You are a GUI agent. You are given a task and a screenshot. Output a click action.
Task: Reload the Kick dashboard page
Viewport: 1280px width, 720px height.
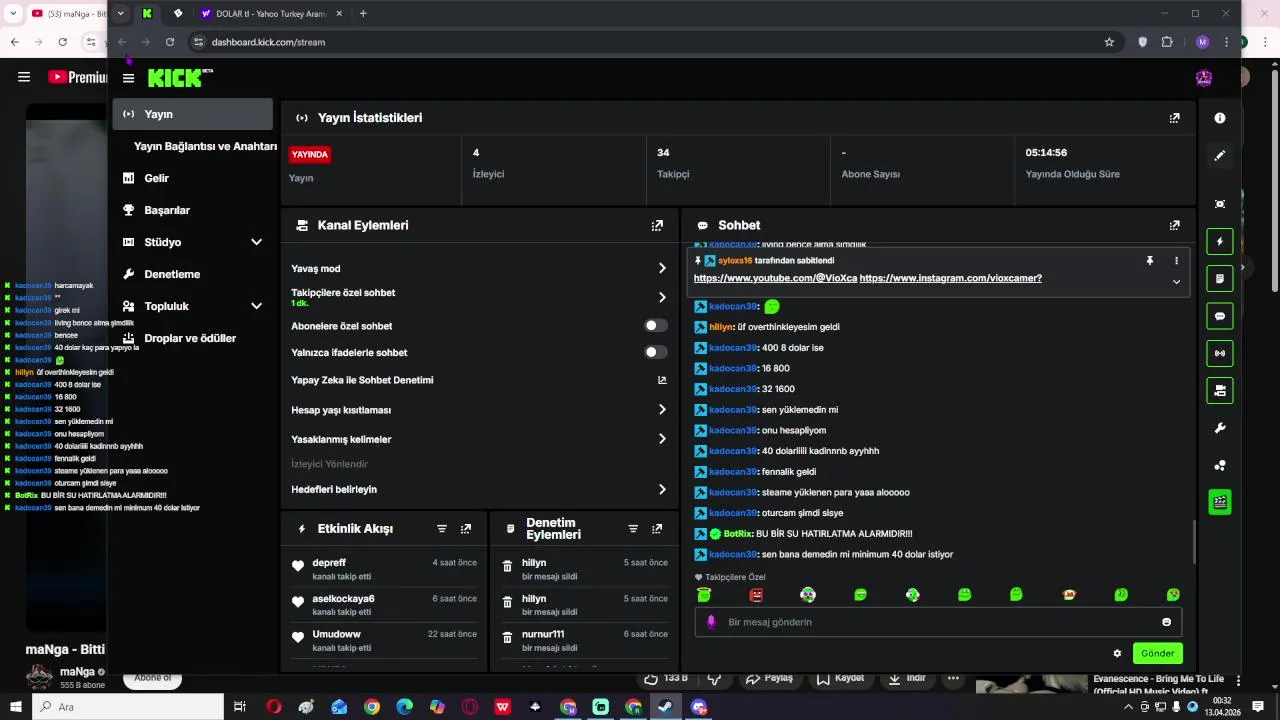(x=170, y=42)
